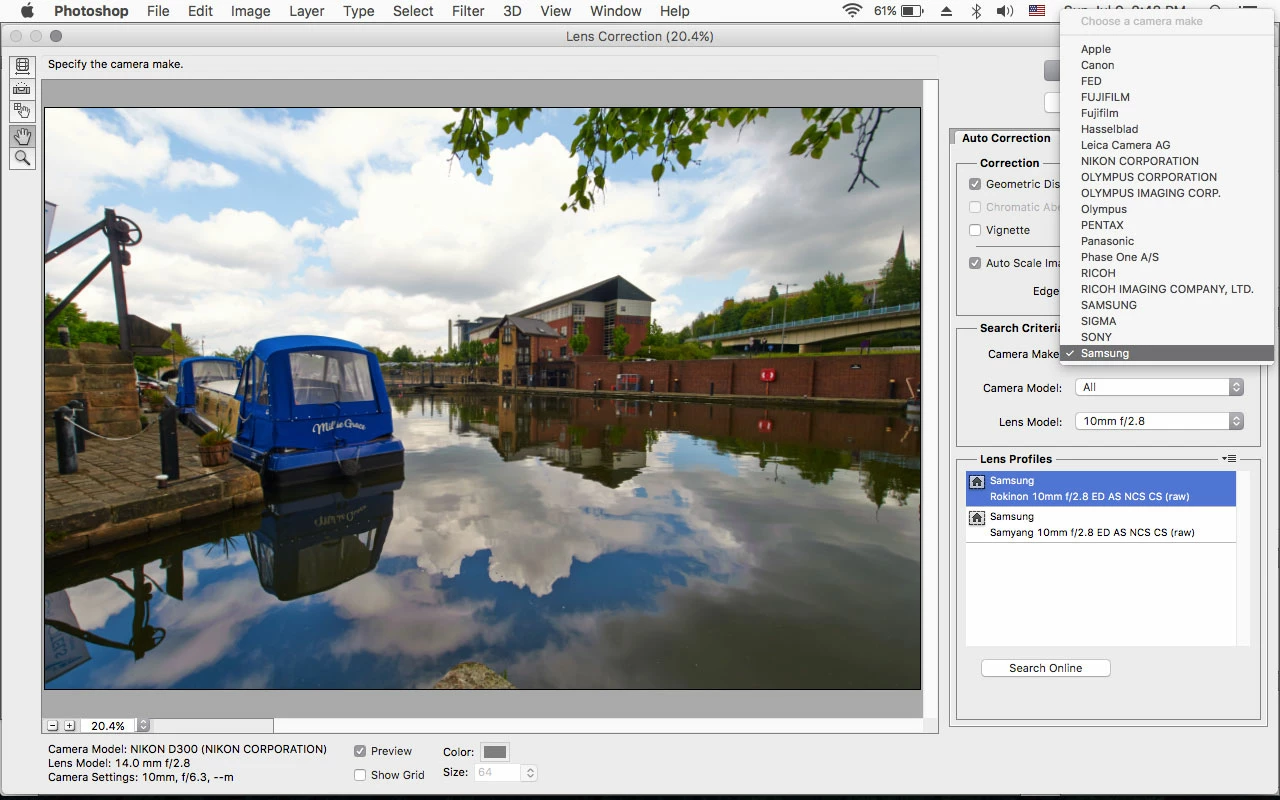
Task: Choose SONY camera make
Action: 1167,337
